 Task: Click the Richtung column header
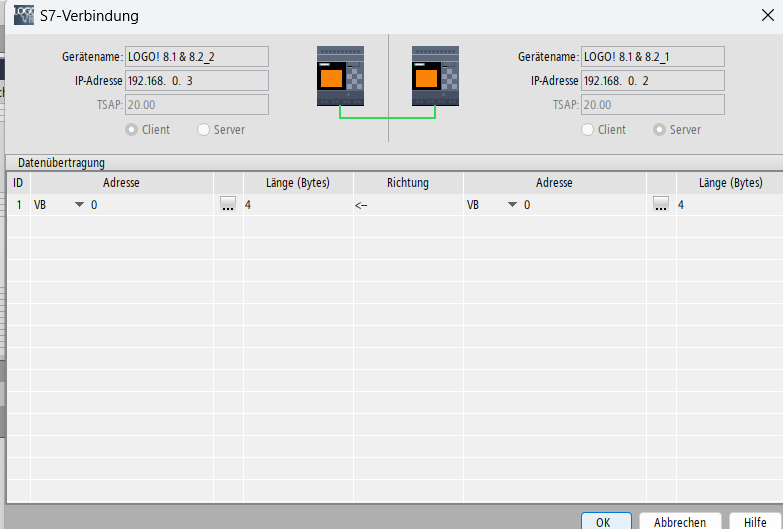click(408, 183)
